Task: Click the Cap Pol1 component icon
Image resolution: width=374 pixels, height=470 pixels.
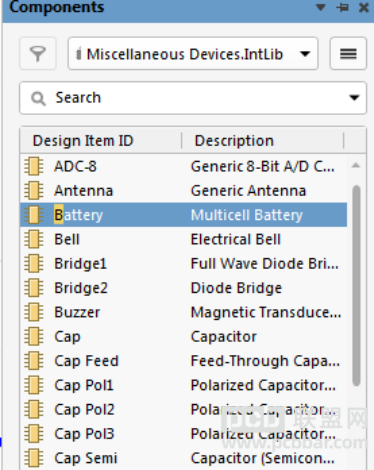Action: [x=34, y=385]
